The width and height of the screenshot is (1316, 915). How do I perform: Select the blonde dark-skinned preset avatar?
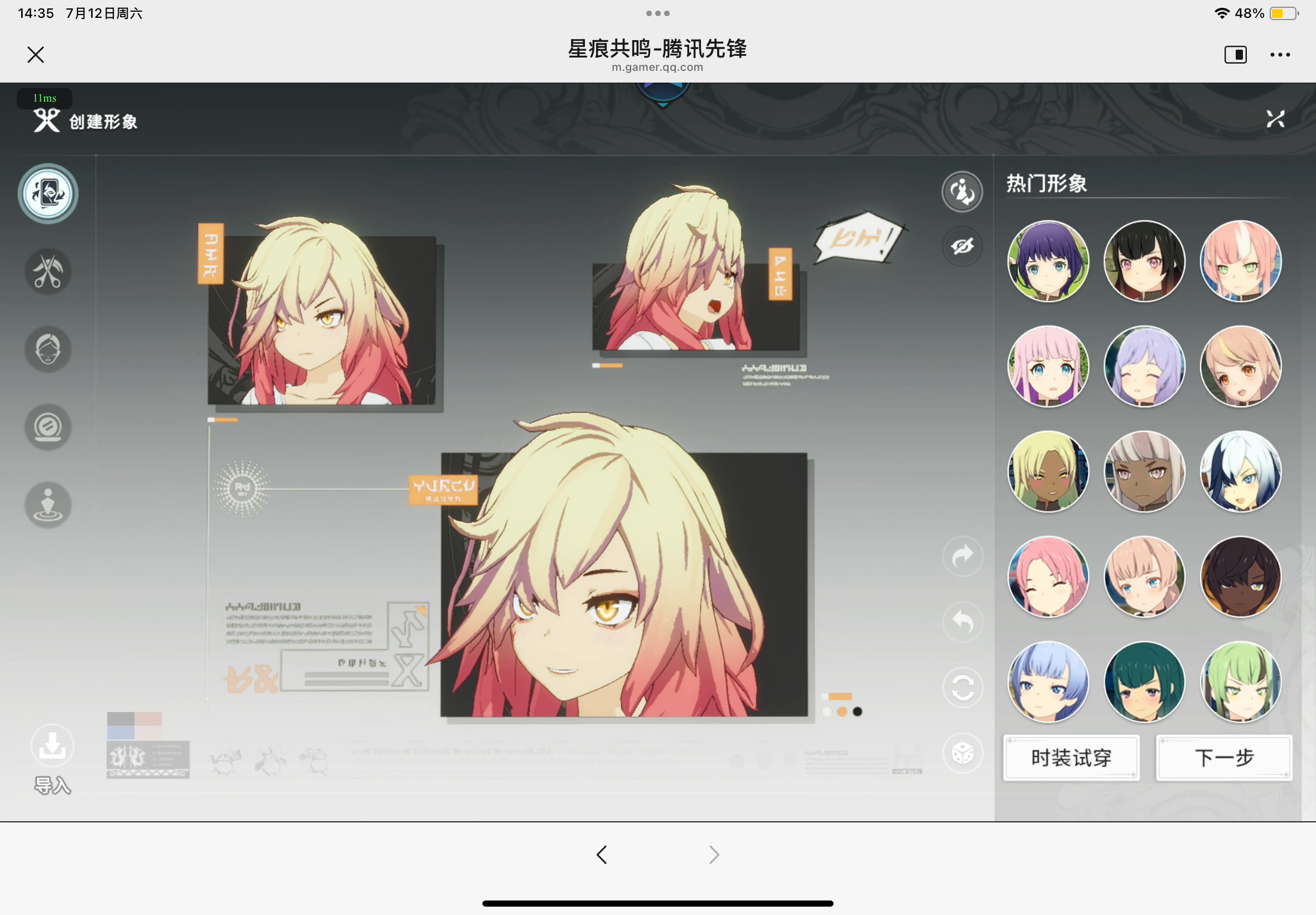(x=1048, y=472)
